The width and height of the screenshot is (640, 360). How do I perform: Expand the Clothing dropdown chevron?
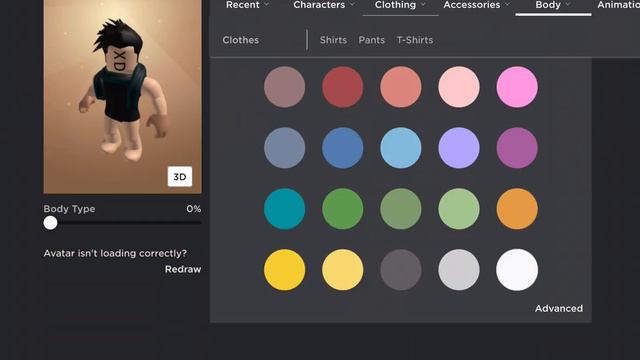[x=423, y=4]
